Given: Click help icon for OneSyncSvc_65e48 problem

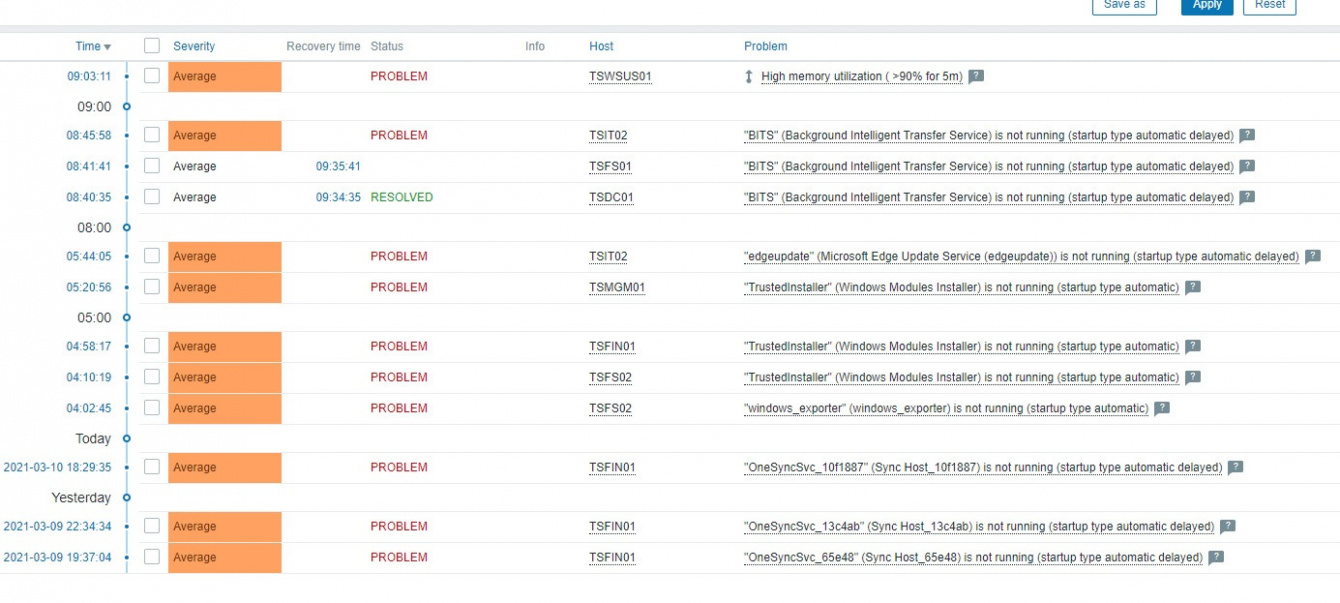Looking at the screenshot, I should tap(1216, 557).
